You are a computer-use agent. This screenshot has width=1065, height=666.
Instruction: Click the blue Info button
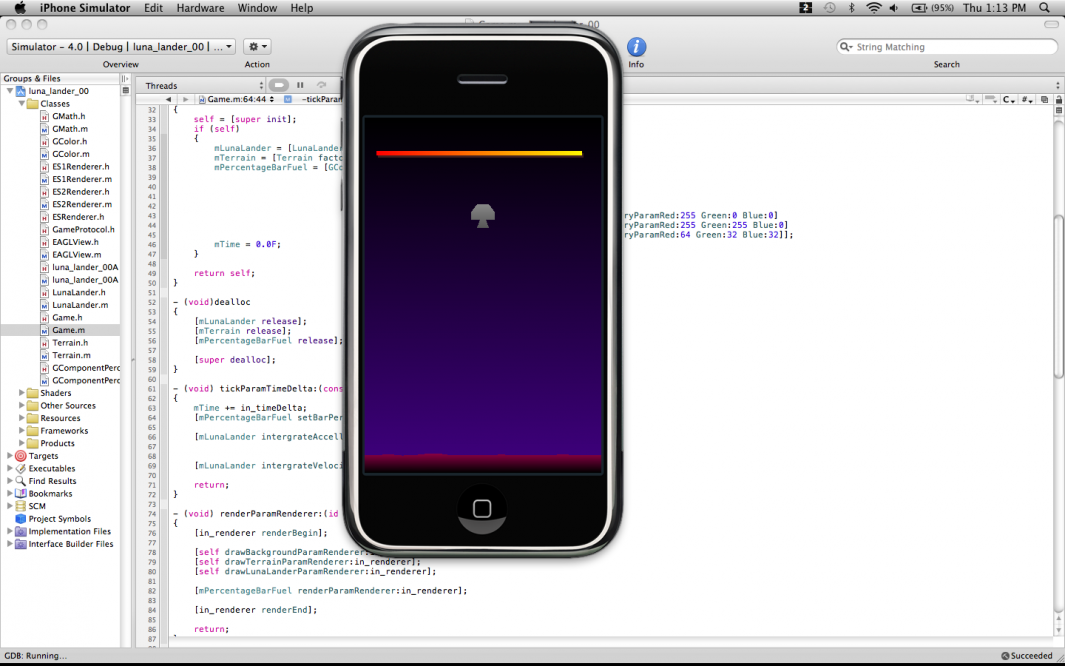pos(636,47)
